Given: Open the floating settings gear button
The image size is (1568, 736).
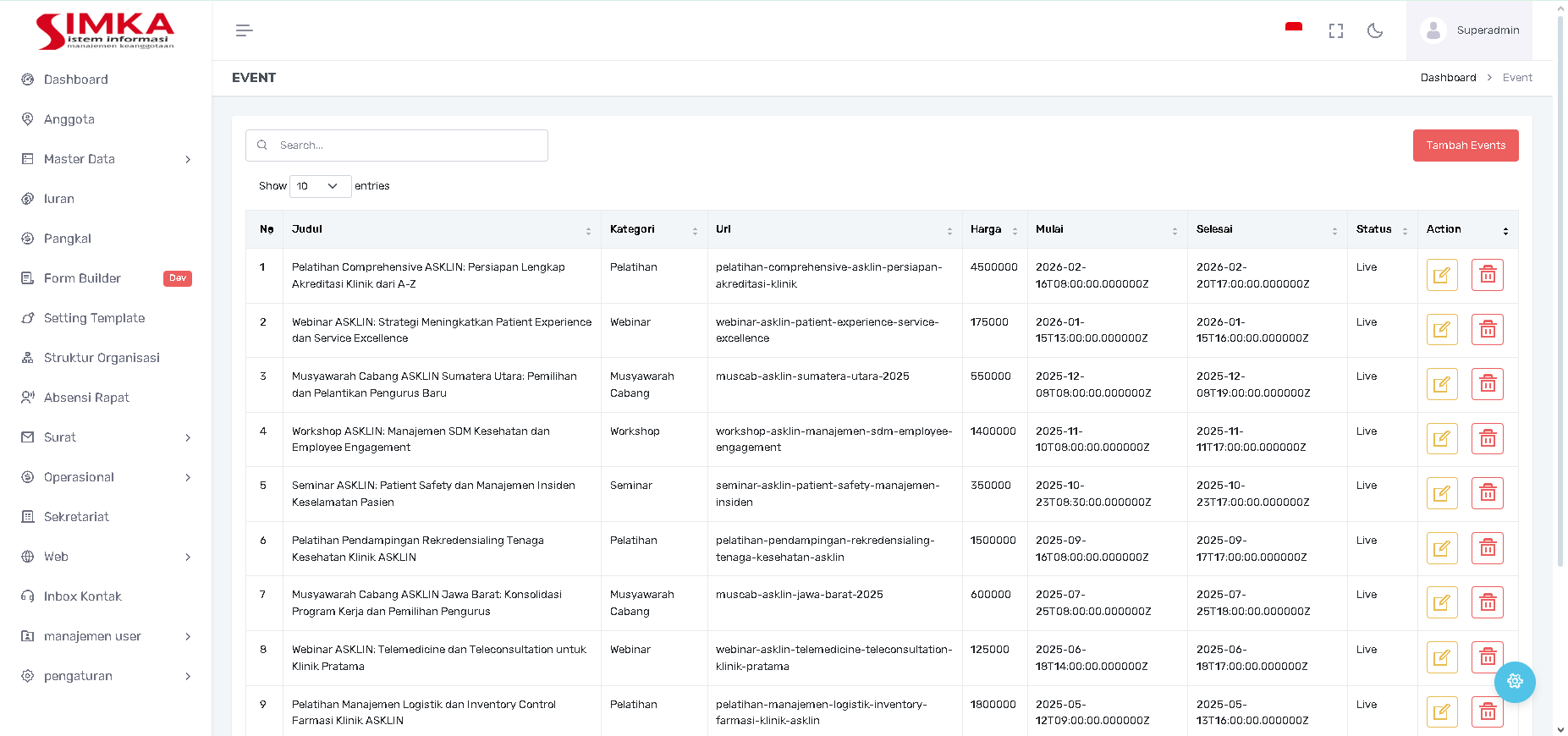Looking at the screenshot, I should click(x=1514, y=682).
